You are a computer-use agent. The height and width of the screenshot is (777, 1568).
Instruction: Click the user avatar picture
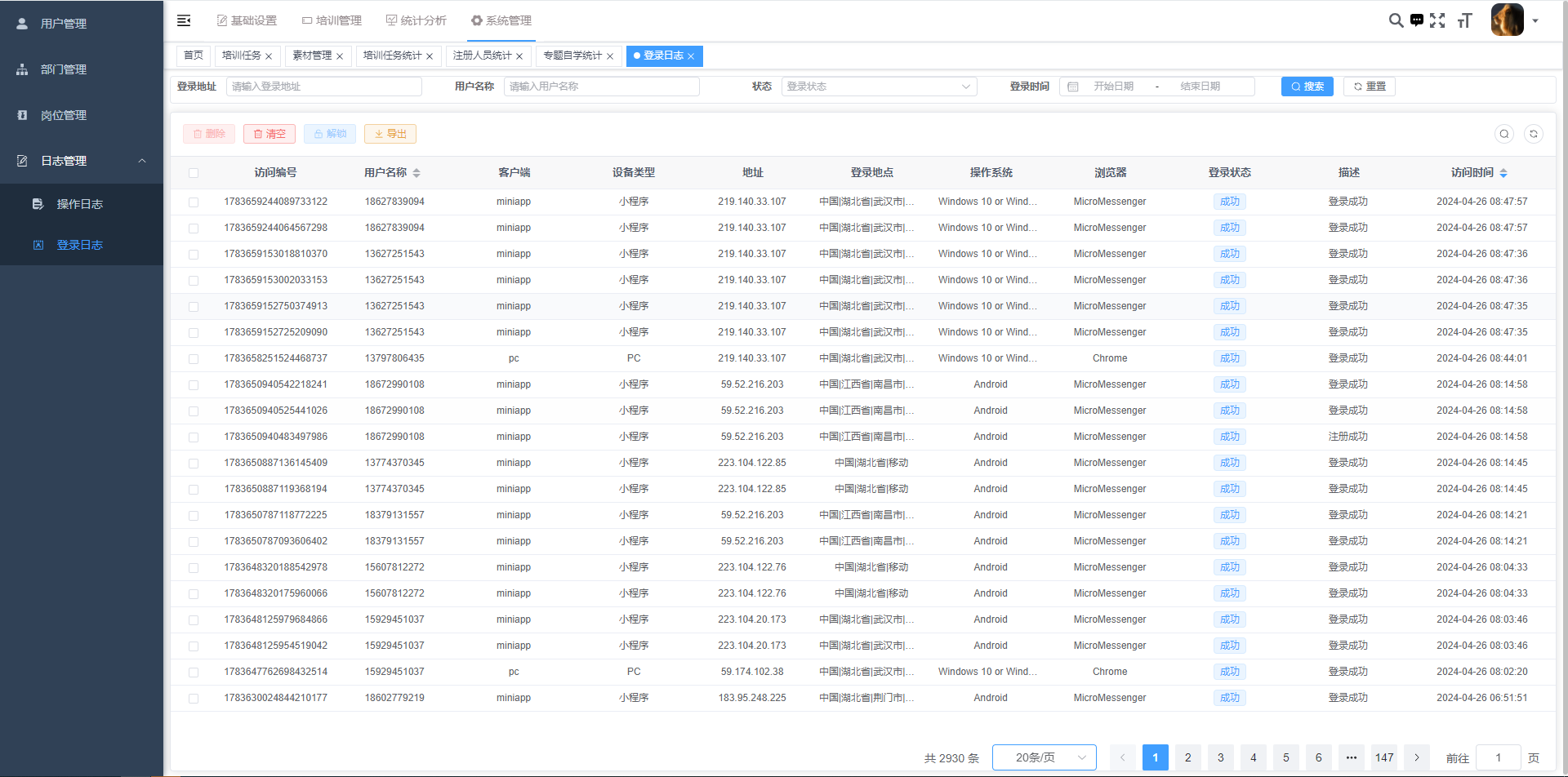pyautogui.click(x=1508, y=20)
